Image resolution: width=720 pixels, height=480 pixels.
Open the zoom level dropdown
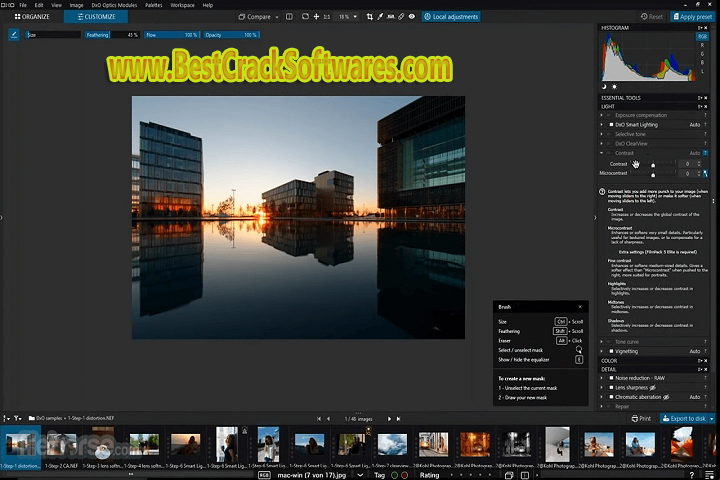(355, 17)
